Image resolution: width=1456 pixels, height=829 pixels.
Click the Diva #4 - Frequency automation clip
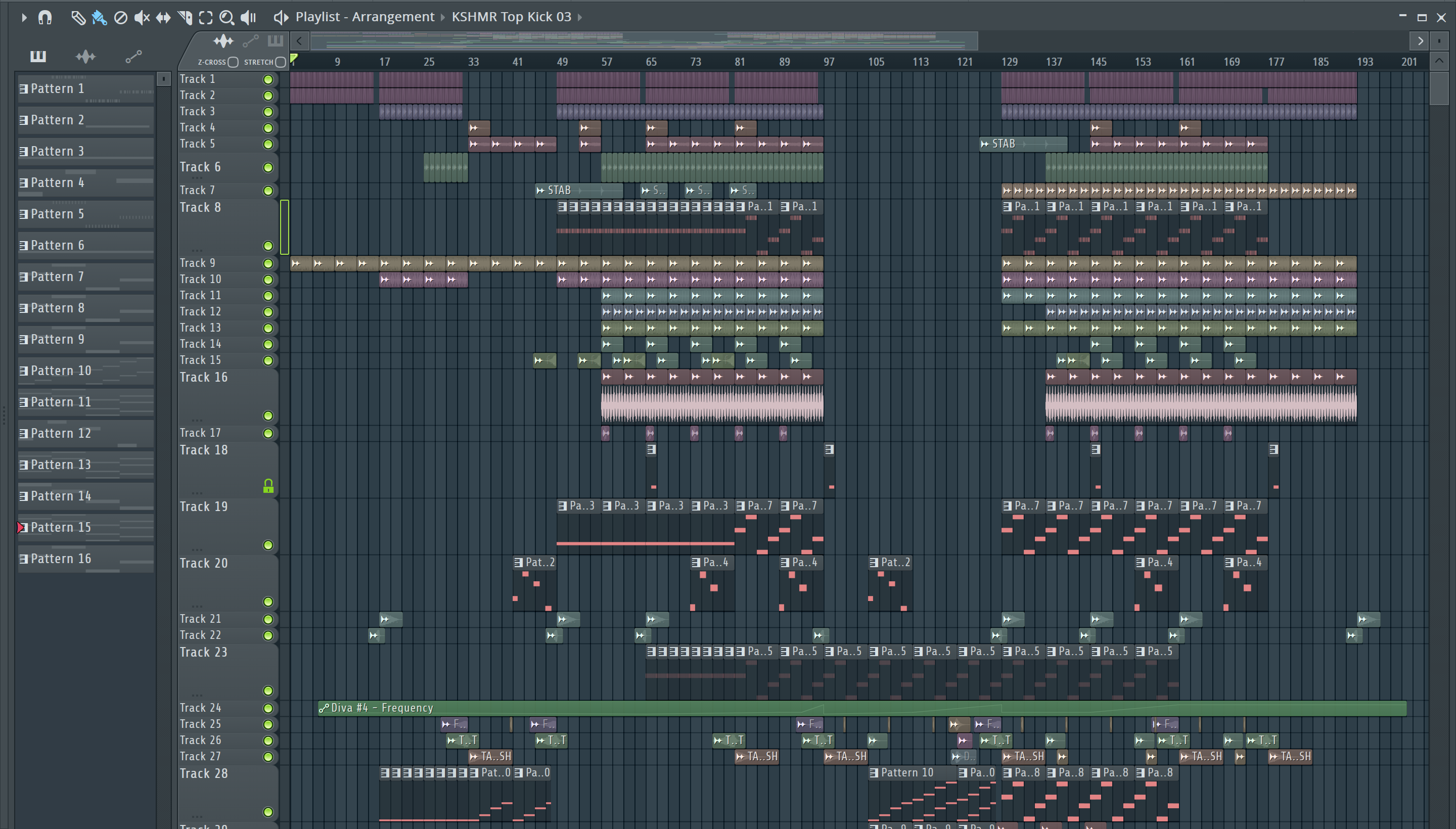pyautogui.click(x=862, y=708)
